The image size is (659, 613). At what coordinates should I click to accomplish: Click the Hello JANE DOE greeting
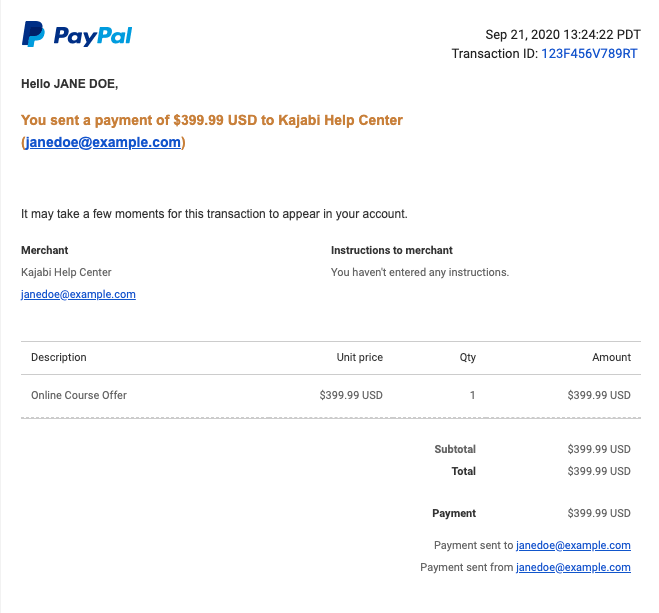click(x=70, y=84)
